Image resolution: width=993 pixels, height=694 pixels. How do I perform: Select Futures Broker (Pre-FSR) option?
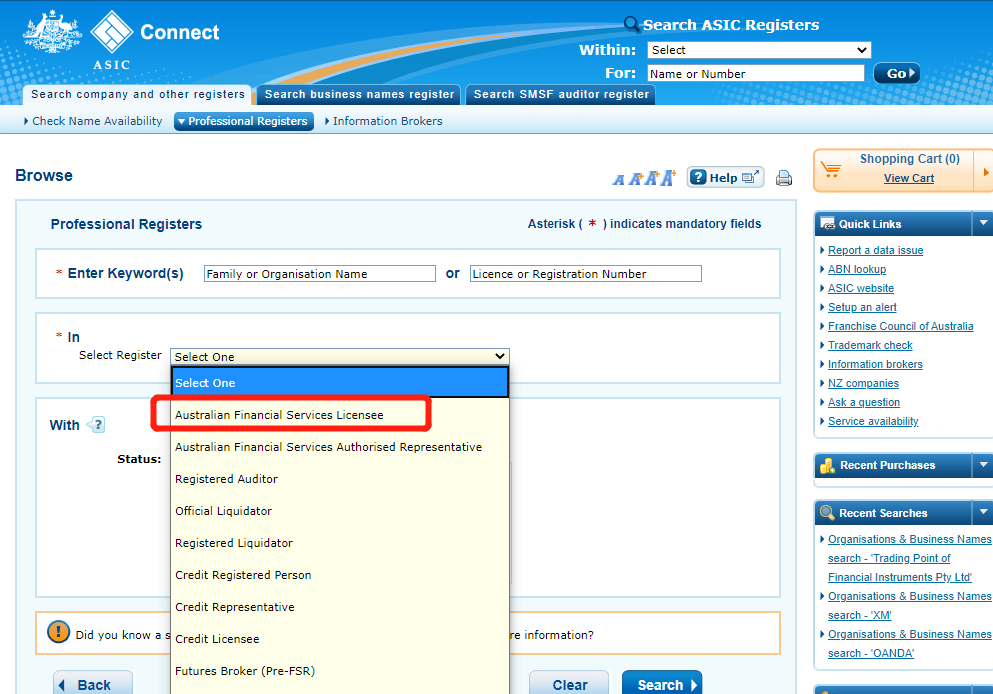(339, 671)
